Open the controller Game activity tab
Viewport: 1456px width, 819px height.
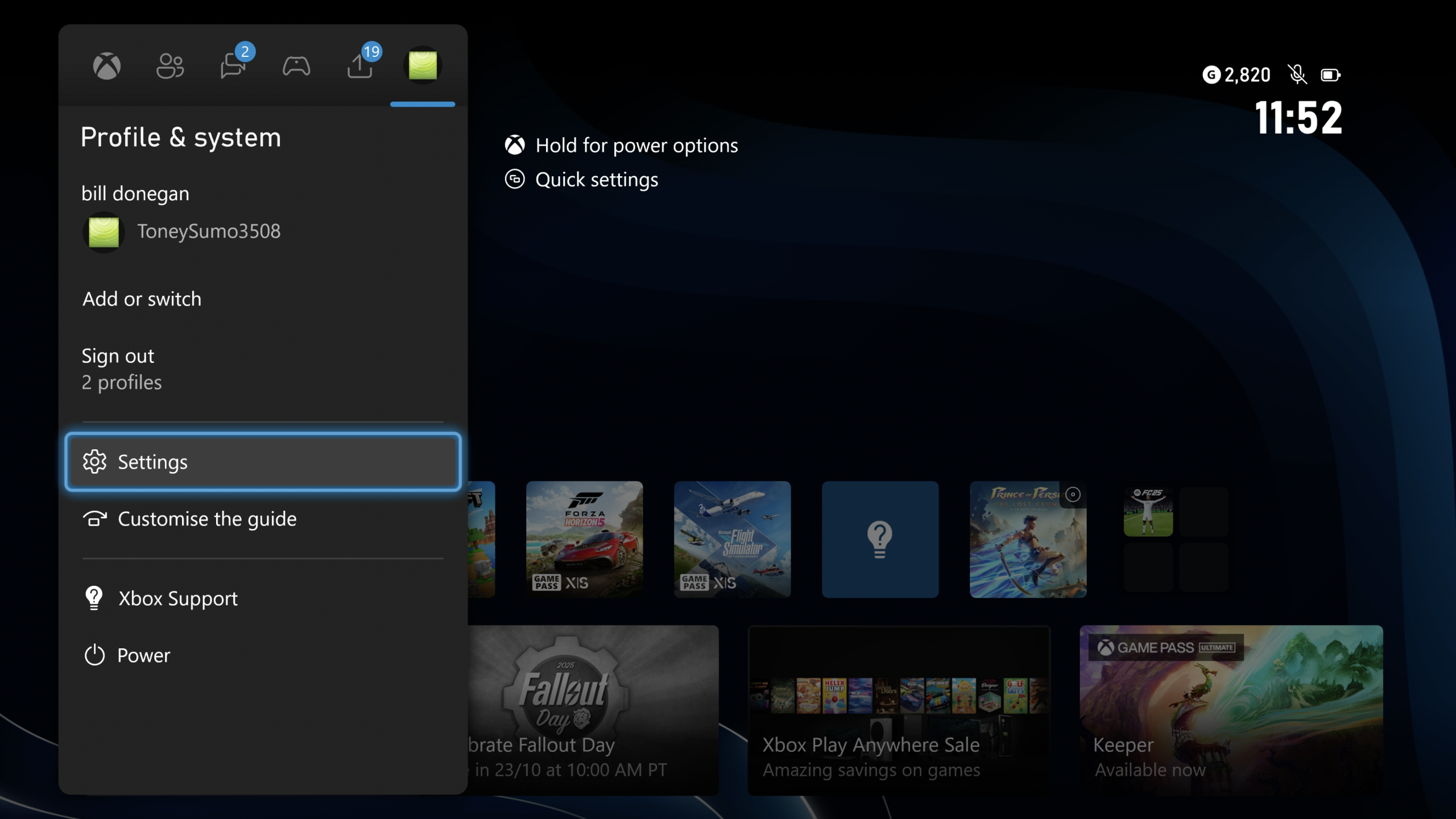point(296,66)
